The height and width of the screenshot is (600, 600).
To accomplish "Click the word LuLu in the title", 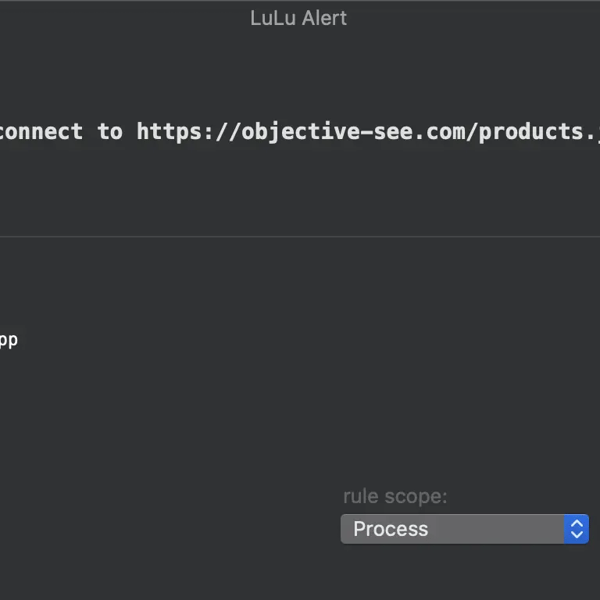I will pyautogui.click(x=273, y=18).
